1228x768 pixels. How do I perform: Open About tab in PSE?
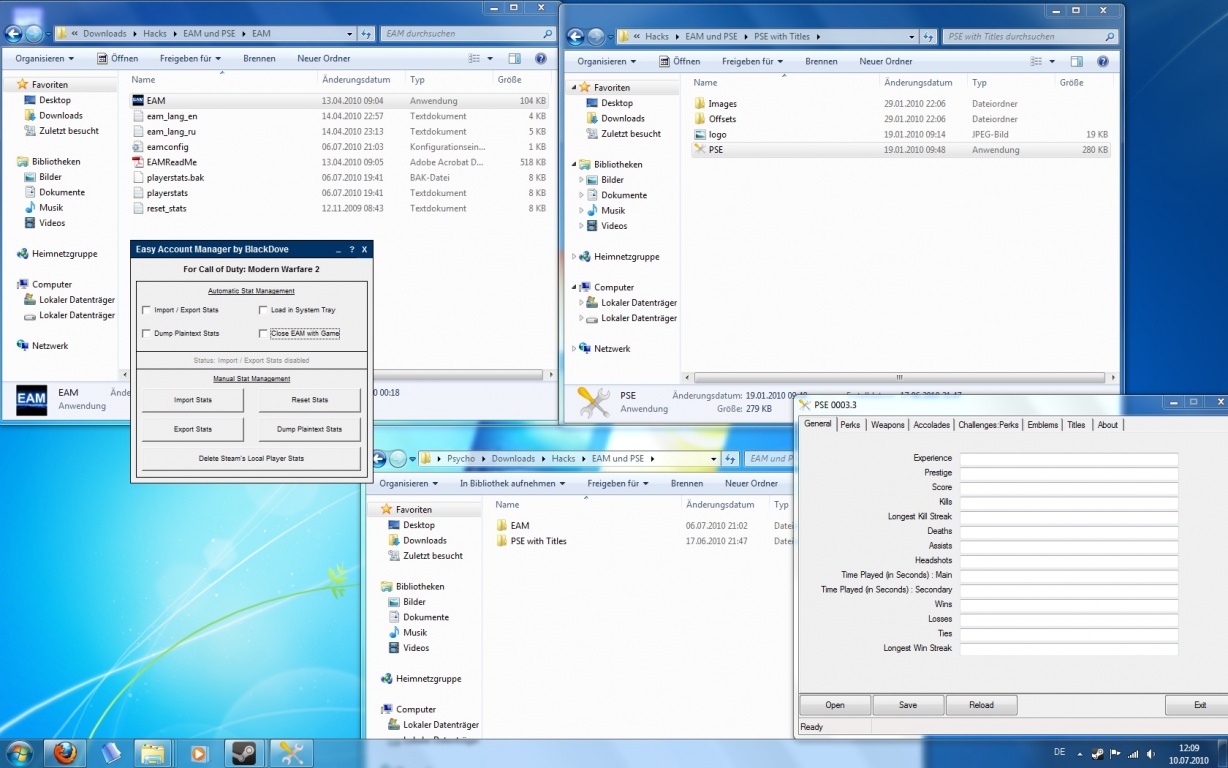[1108, 425]
